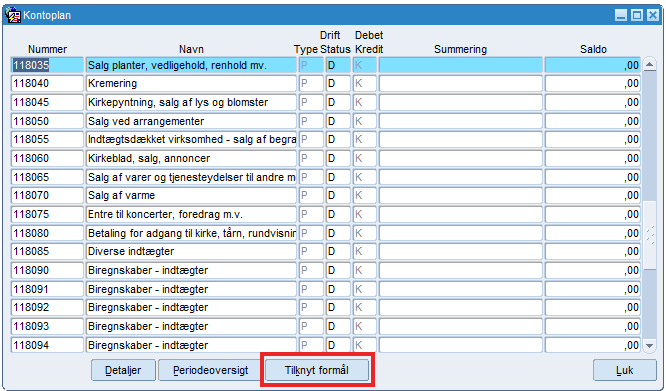The image size is (666, 391).
Task: Click the 'Diverse indtægter' name field
Action: coord(191,252)
